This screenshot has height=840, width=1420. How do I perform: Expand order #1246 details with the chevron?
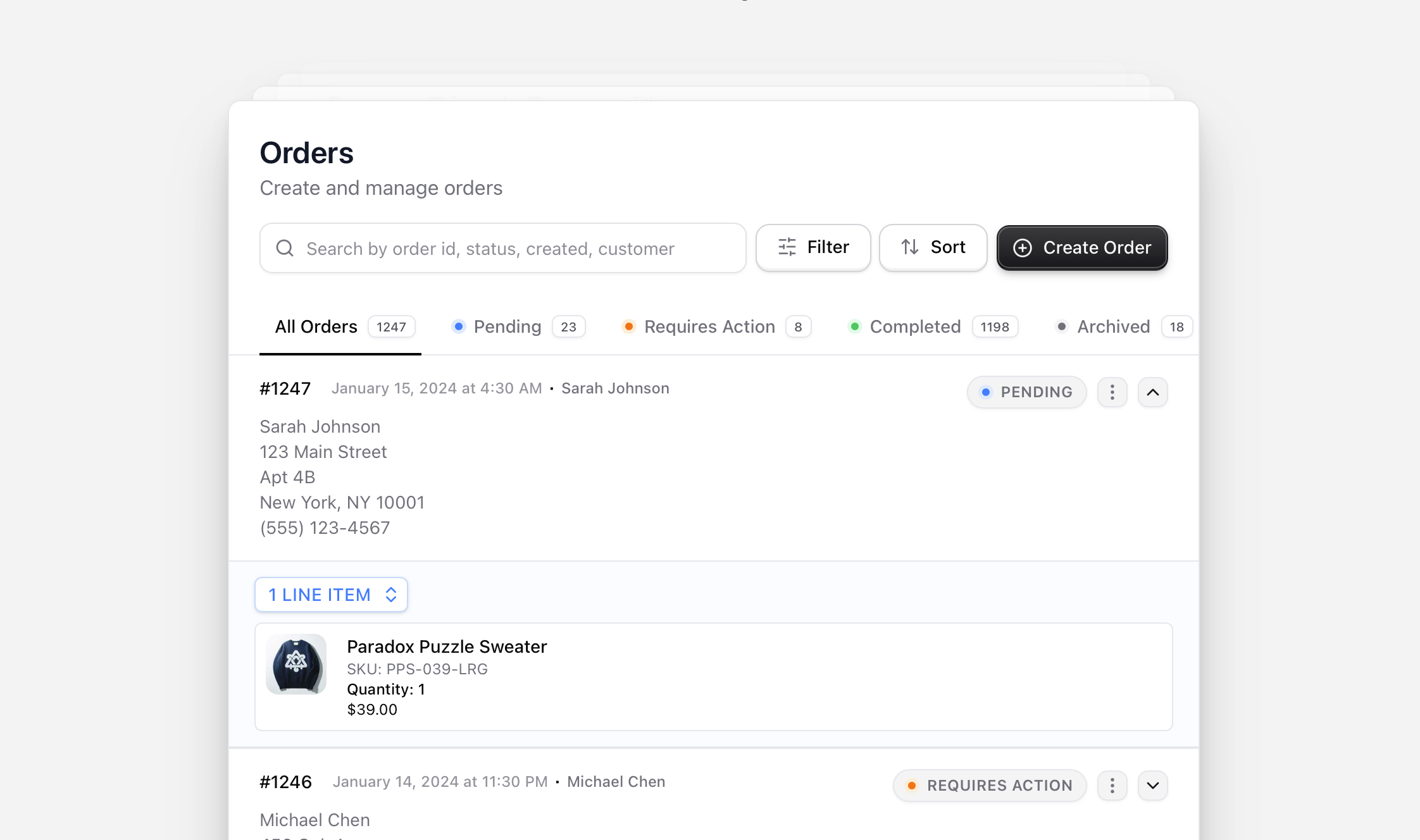1153,785
